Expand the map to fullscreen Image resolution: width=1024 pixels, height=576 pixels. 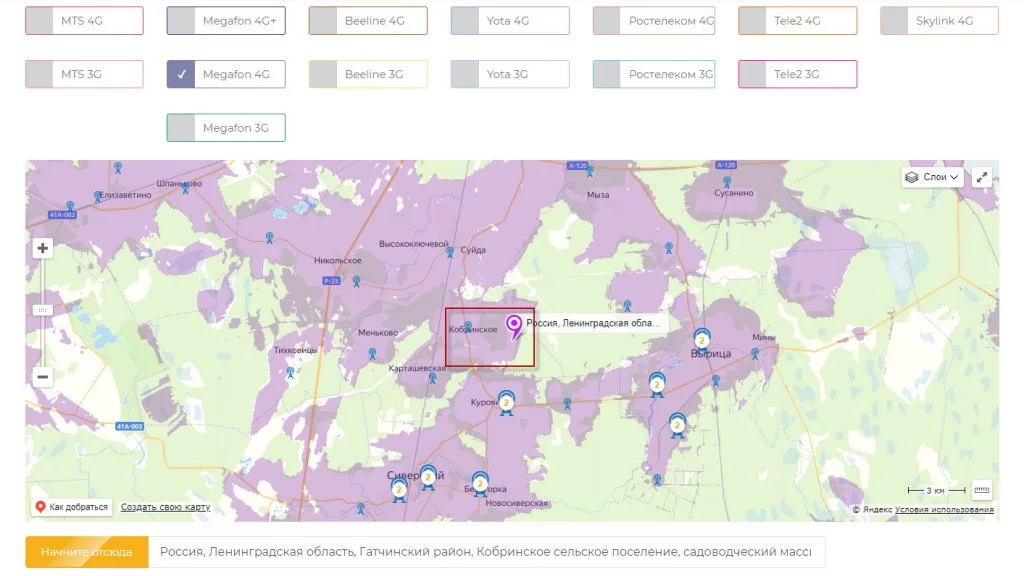click(982, 177)
